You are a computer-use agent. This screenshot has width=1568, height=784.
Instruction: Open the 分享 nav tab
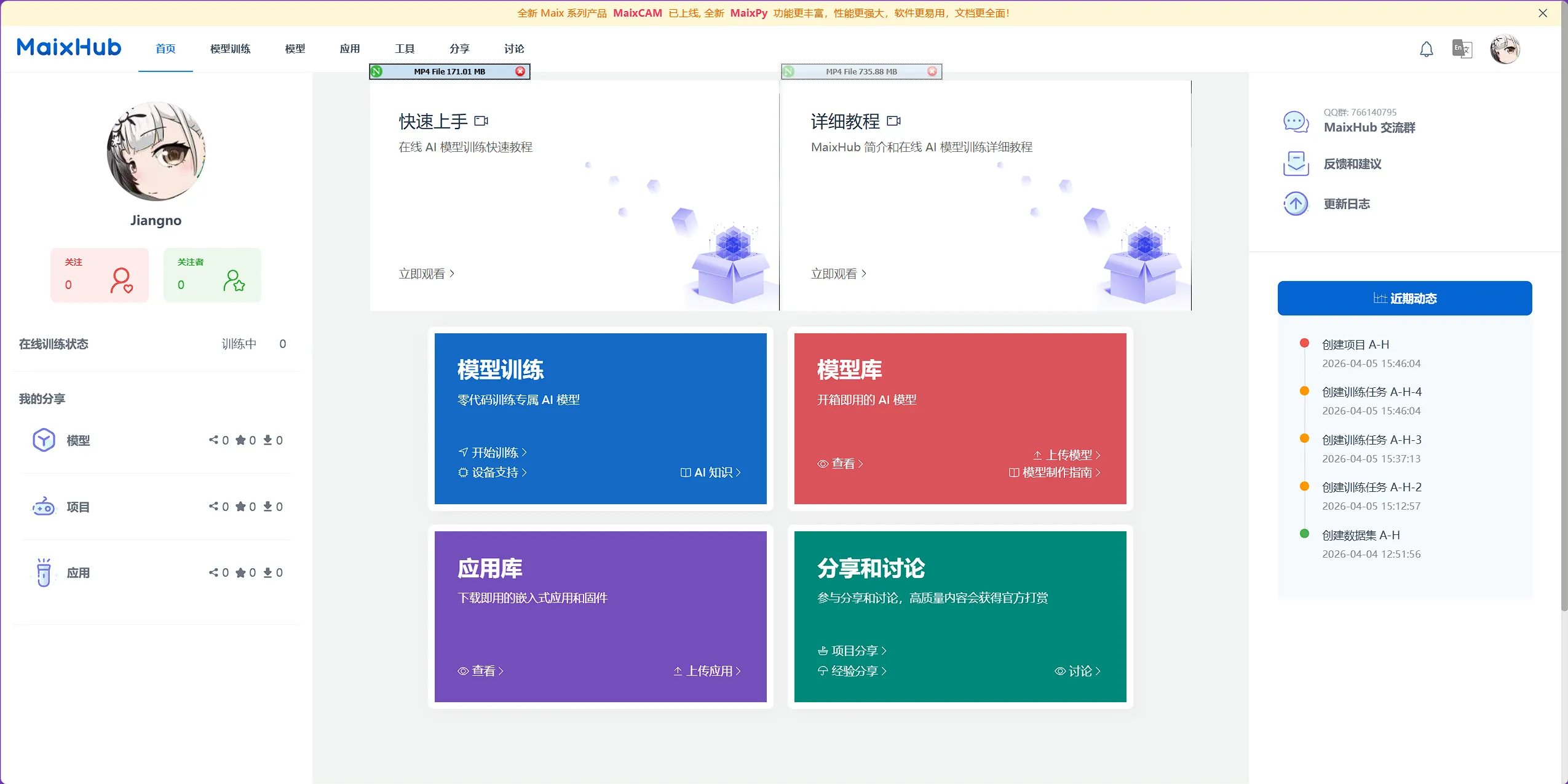459,49
